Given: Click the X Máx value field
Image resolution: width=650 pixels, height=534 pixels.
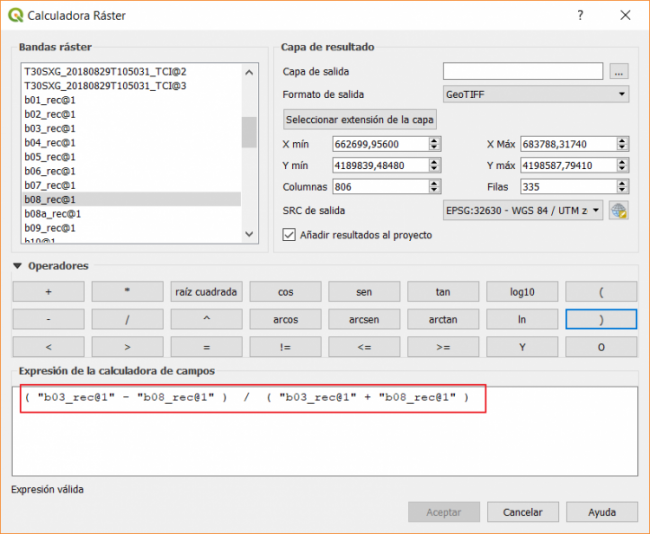Looking at the screenshot, I should [568, 144].
